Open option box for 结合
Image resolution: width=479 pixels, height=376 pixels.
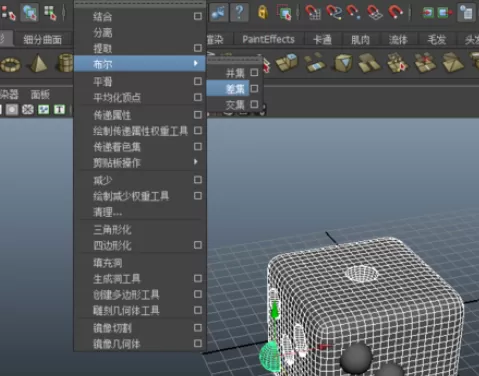198,16
